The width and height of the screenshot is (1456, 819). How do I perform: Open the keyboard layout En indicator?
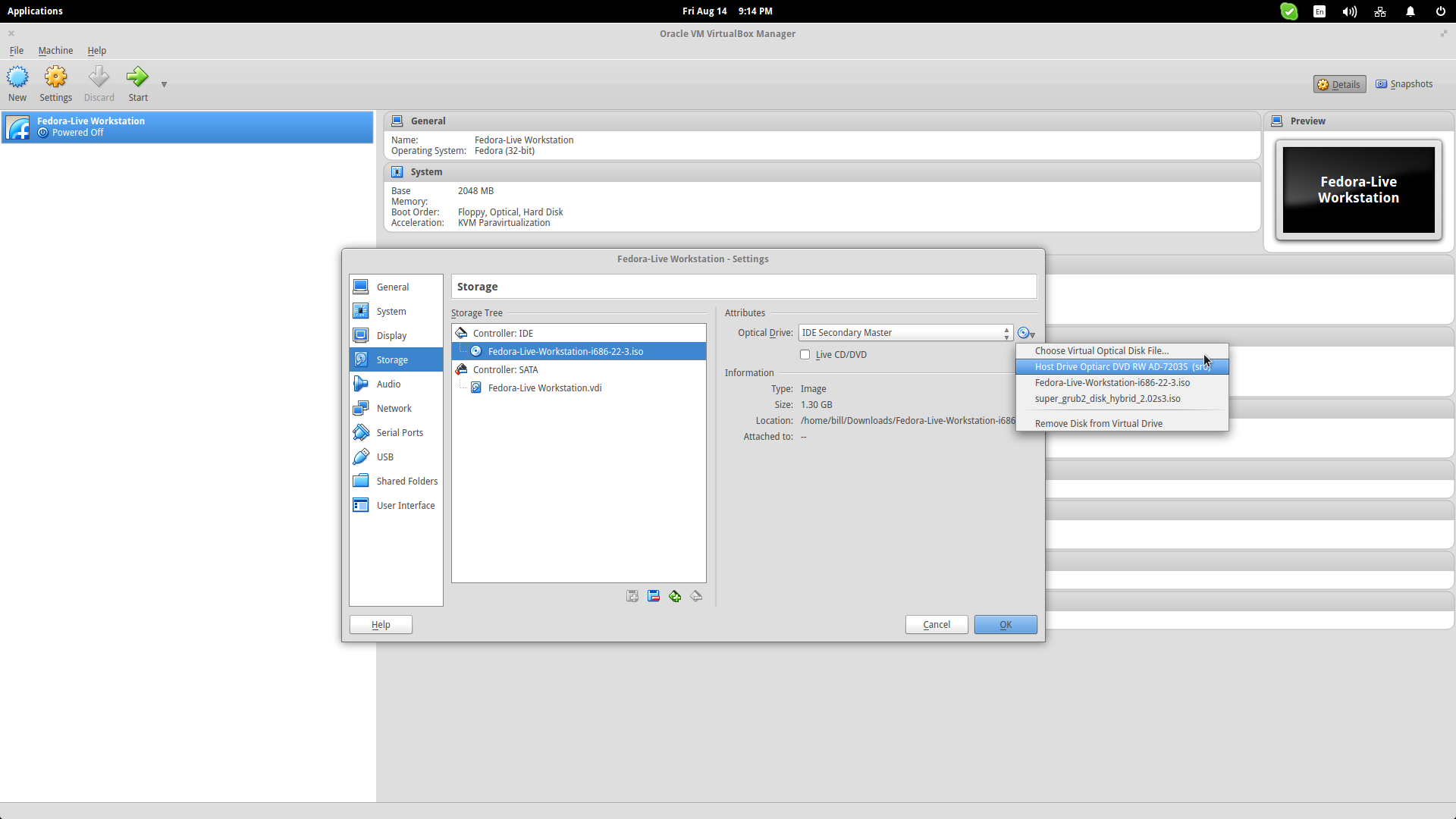click(1319, 11)
